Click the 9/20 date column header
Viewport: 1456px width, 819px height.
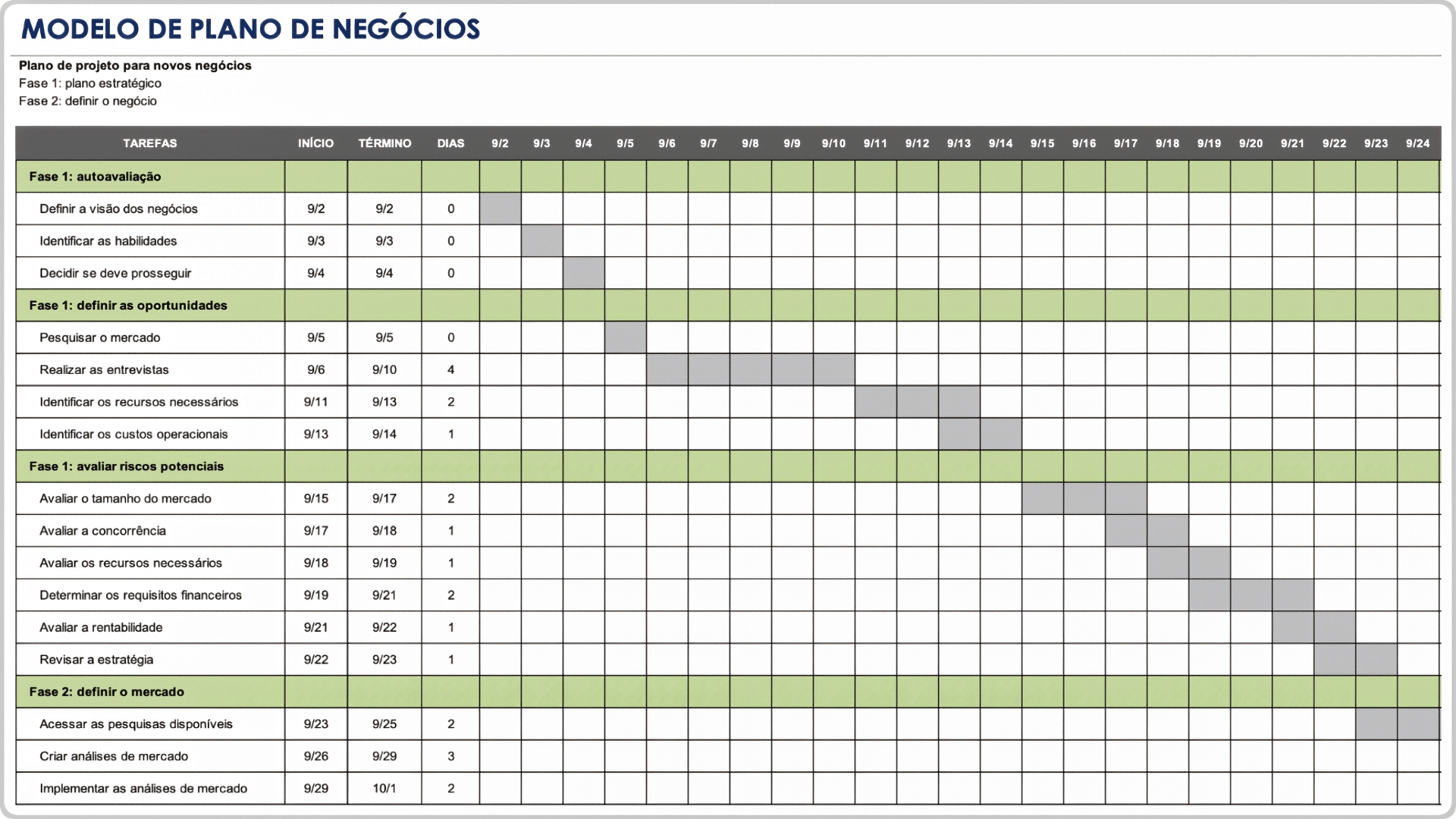pos(1250,143)
